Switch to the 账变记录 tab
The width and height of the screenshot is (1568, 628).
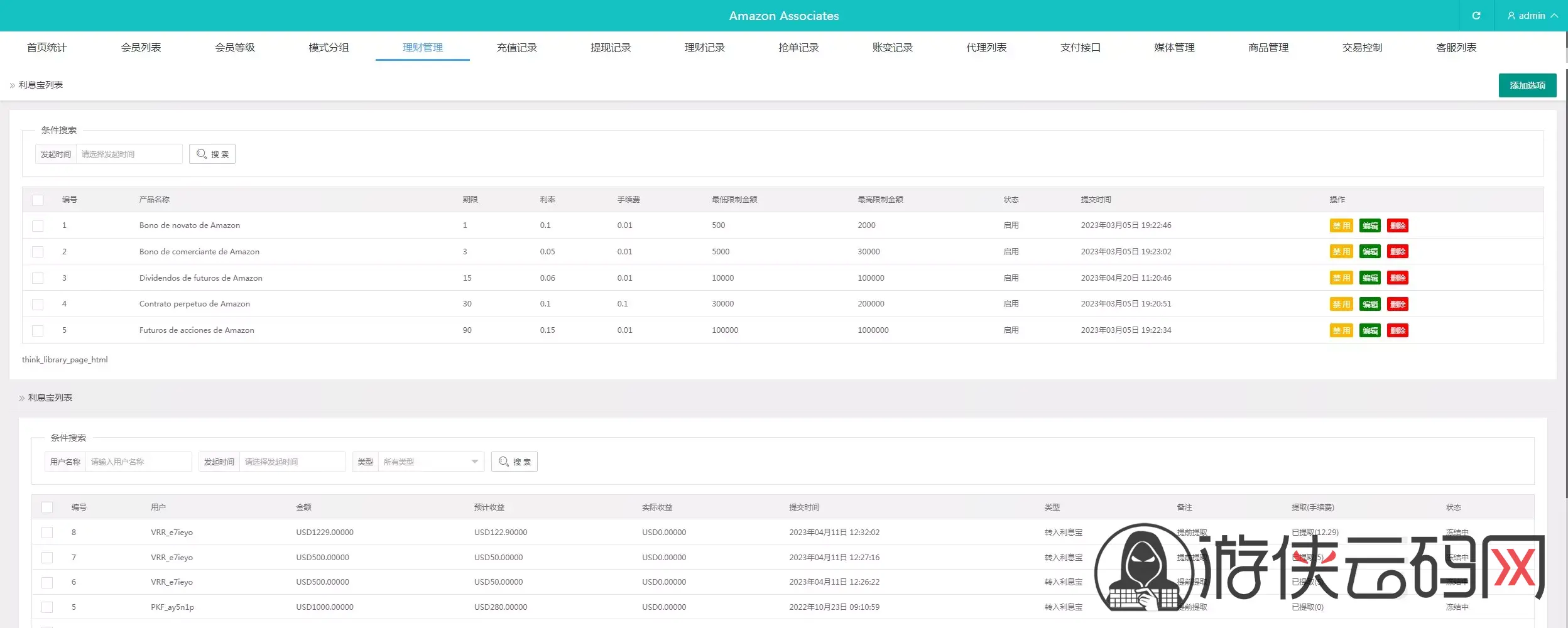pyautogui.click(x=893, y=48)
